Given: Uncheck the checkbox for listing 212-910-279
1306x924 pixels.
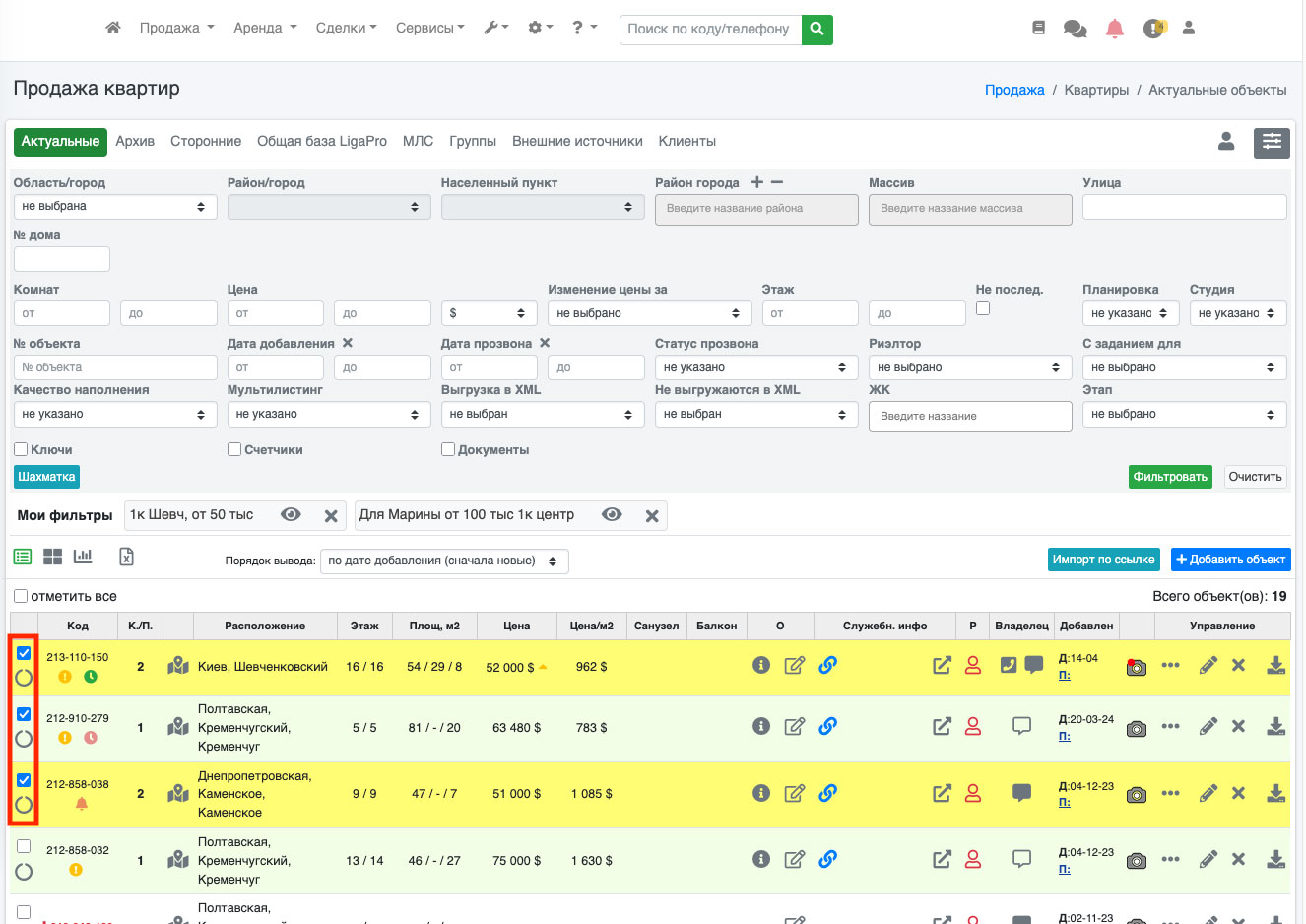Looking at the screenshot, I should click(x=24, y=714).
